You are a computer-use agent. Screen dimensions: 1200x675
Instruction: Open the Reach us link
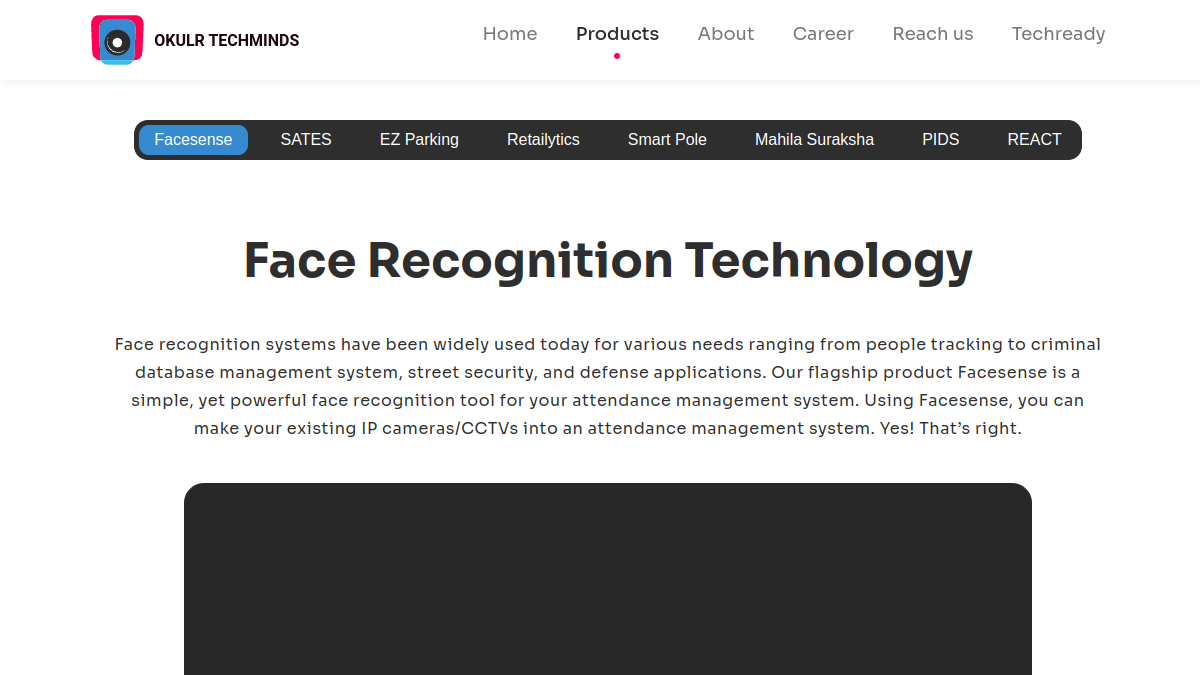click(933, 34)
